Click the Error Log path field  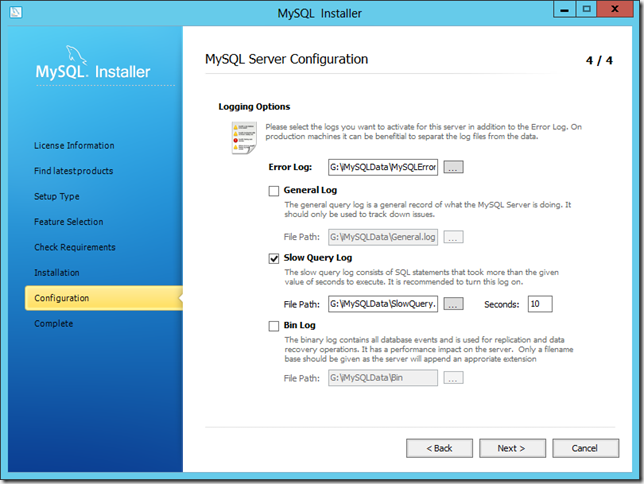(383, 167)
